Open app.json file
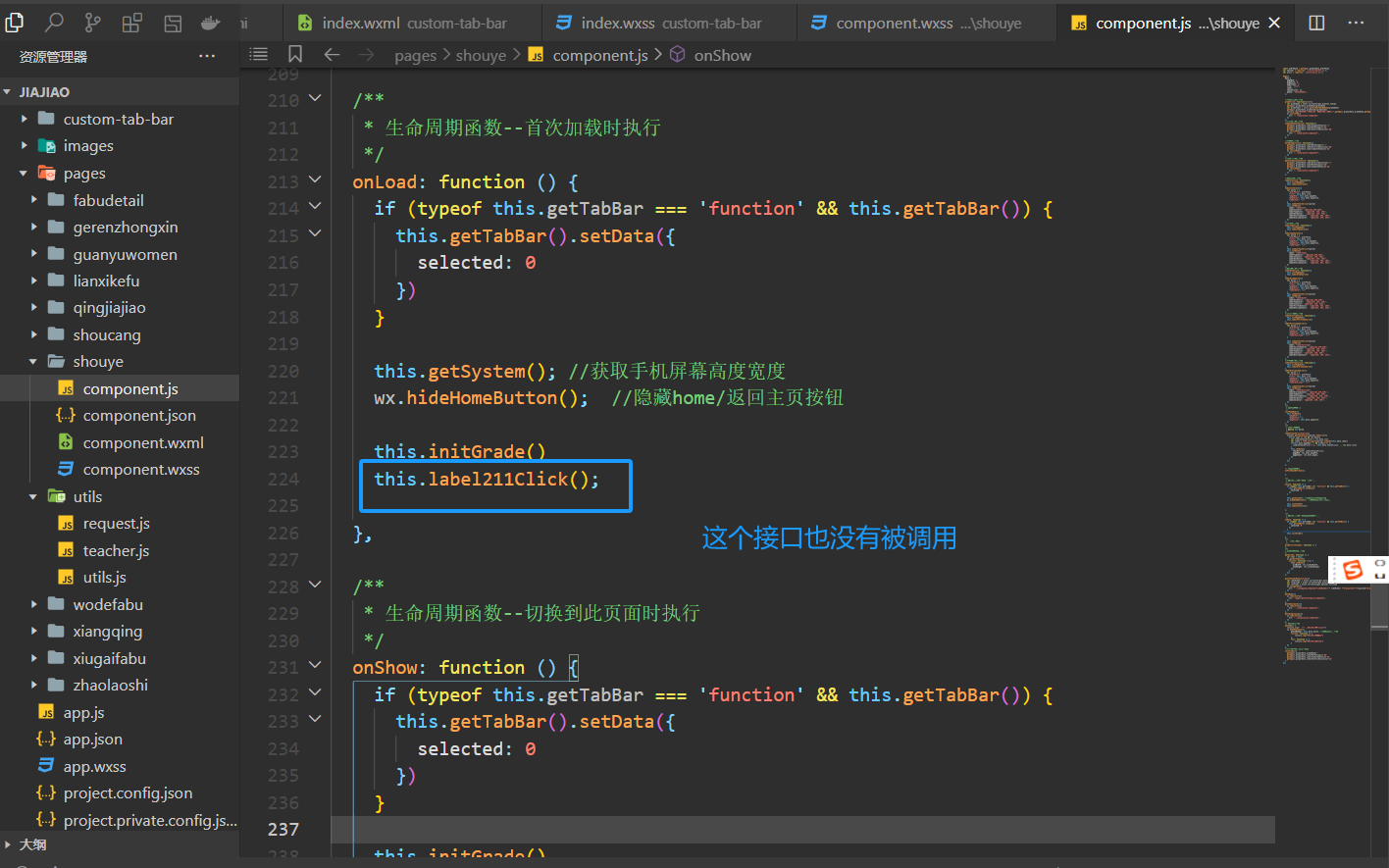 click(x=120, y=740)
